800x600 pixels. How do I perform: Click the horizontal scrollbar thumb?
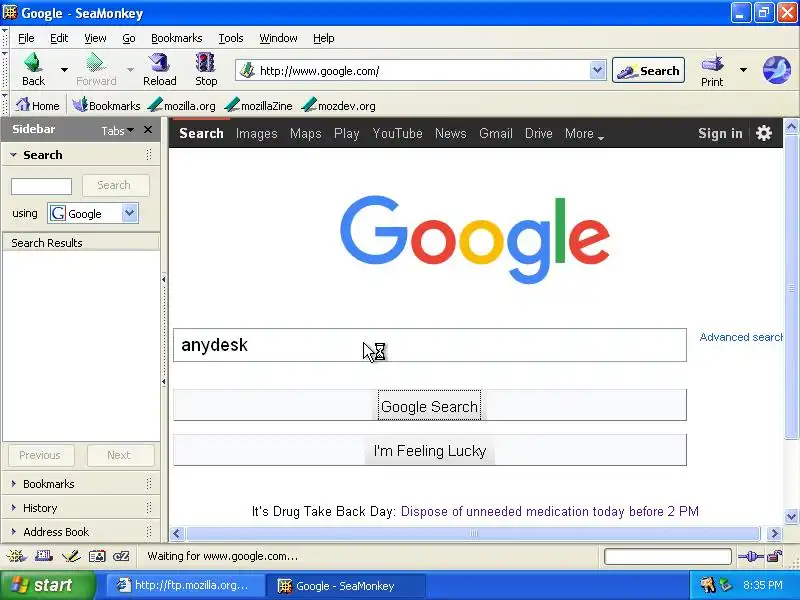pos(473,534)
